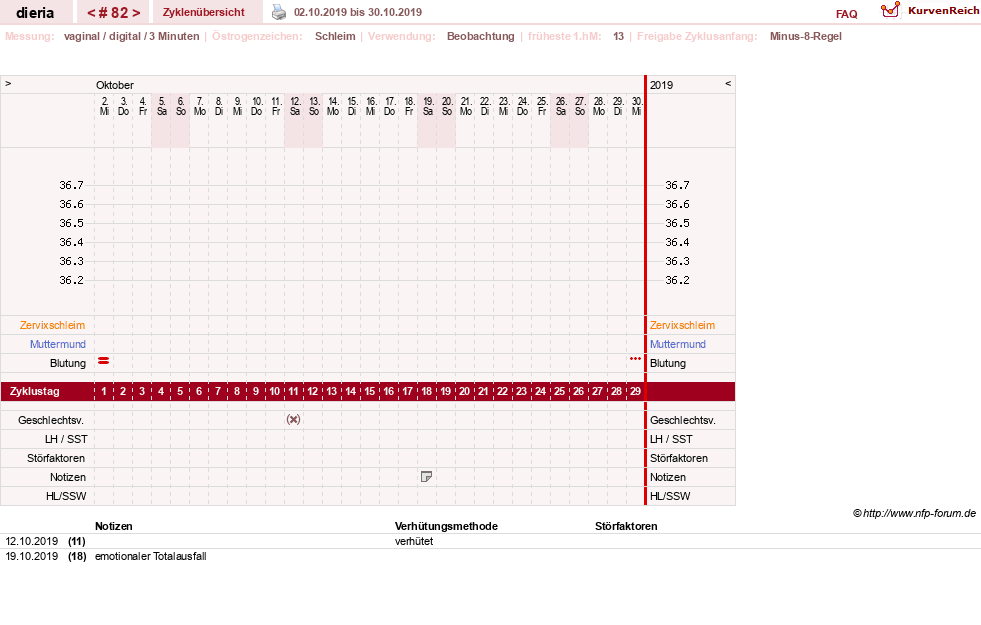Click the Oktober month label

(114, 85)
